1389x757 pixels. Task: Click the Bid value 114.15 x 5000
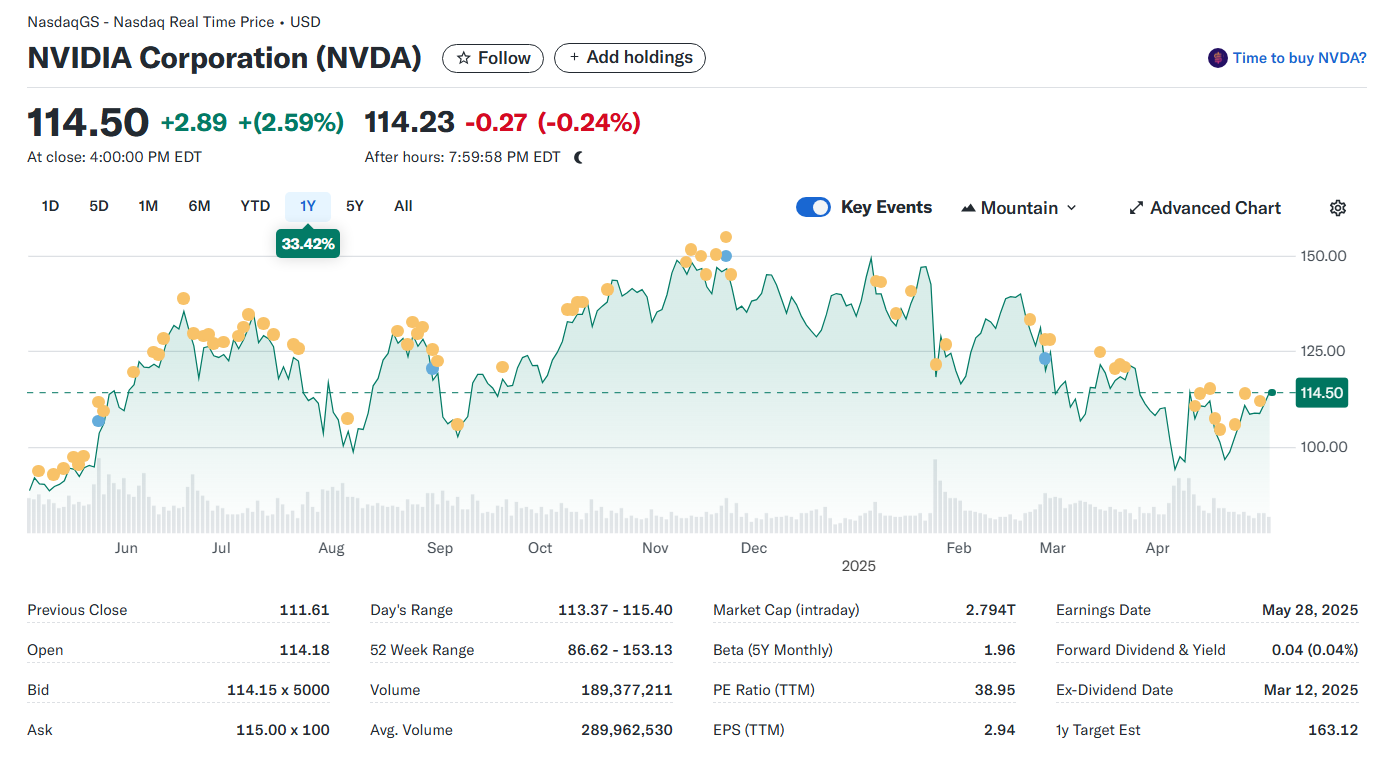pos(278,690)
